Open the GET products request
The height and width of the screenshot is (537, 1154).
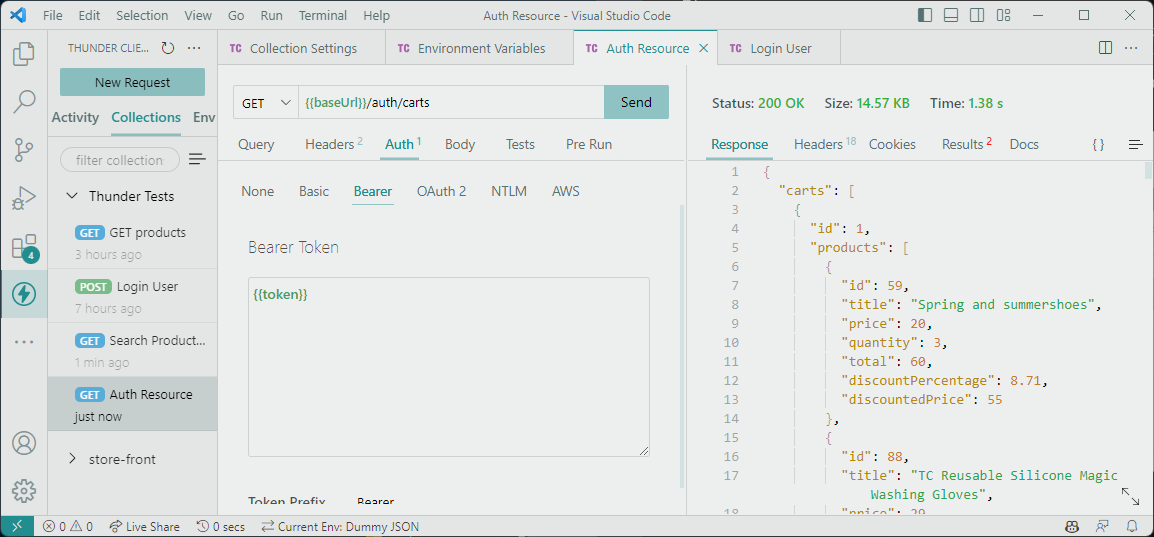132,243
